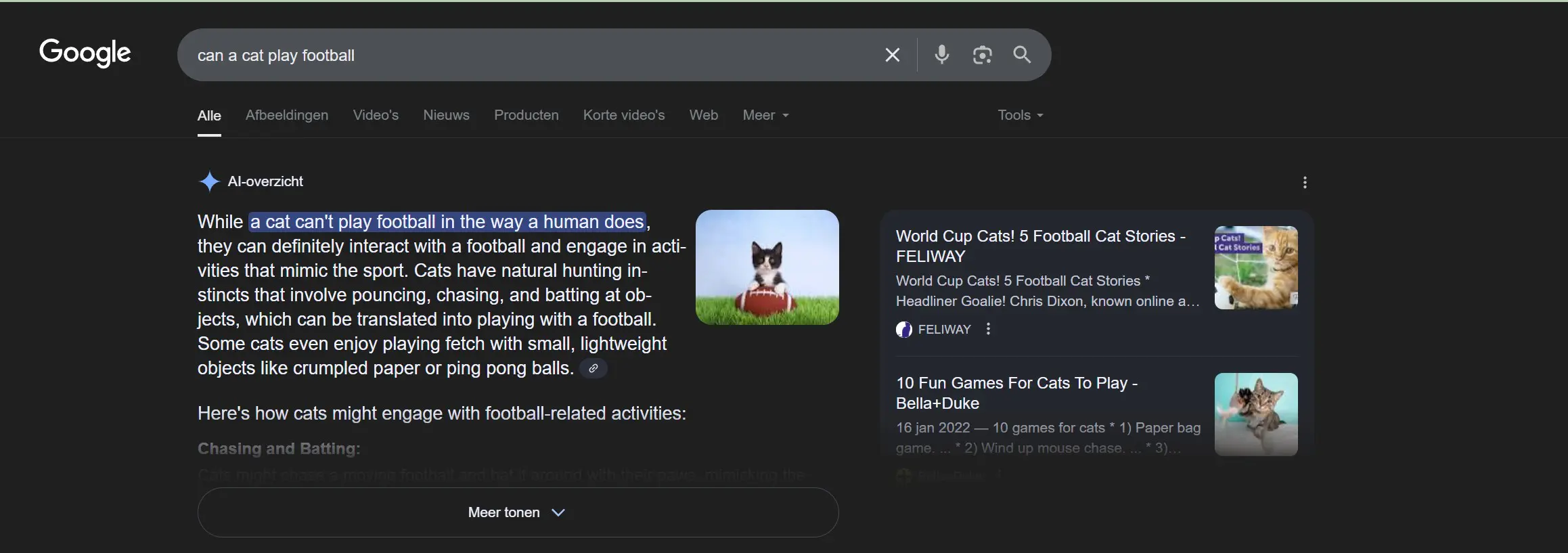Click highlighted text about cat playing football
Viewport: 1568px width, 553px height.
point(447,222)
